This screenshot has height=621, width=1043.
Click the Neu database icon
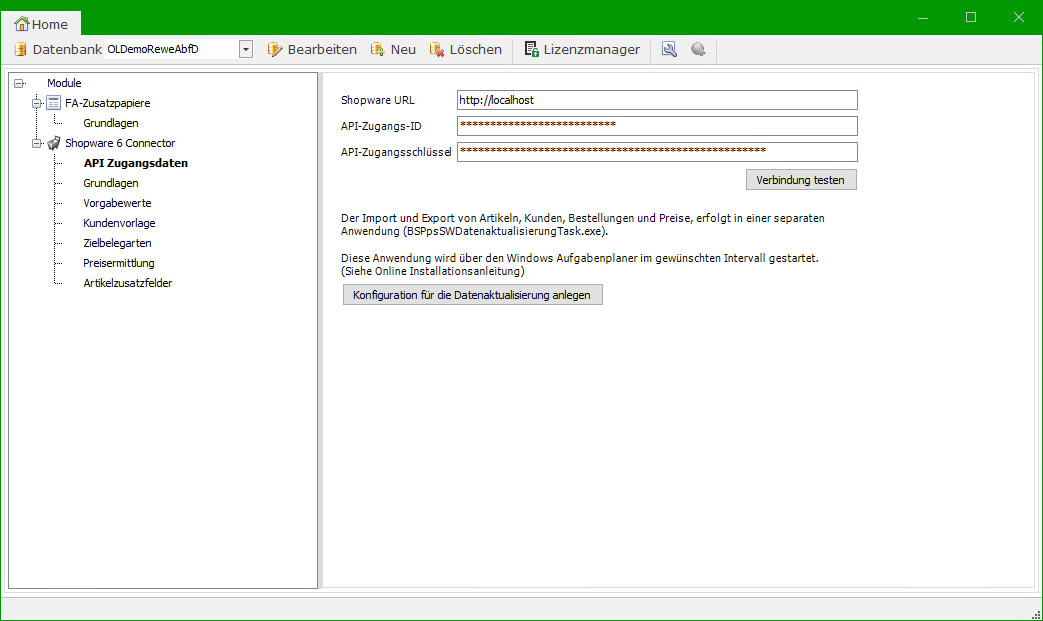point(378,49)
